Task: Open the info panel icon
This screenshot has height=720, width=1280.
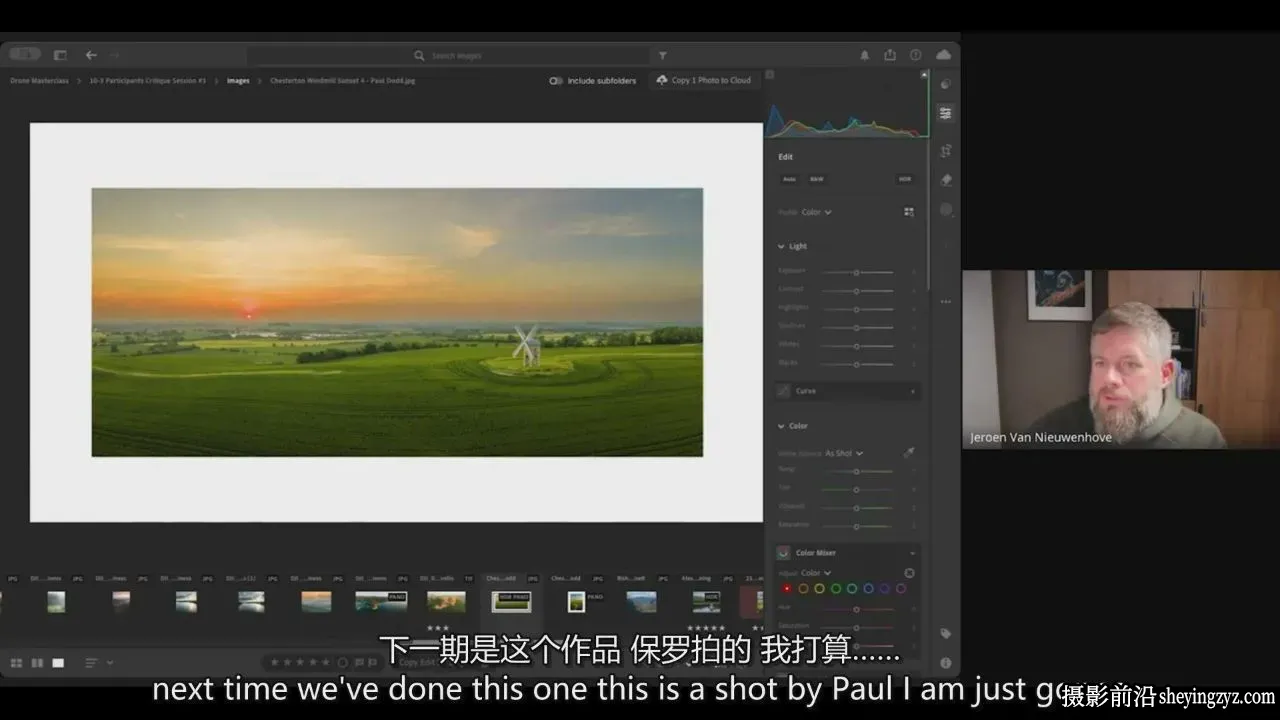Action: click(945, 662)
